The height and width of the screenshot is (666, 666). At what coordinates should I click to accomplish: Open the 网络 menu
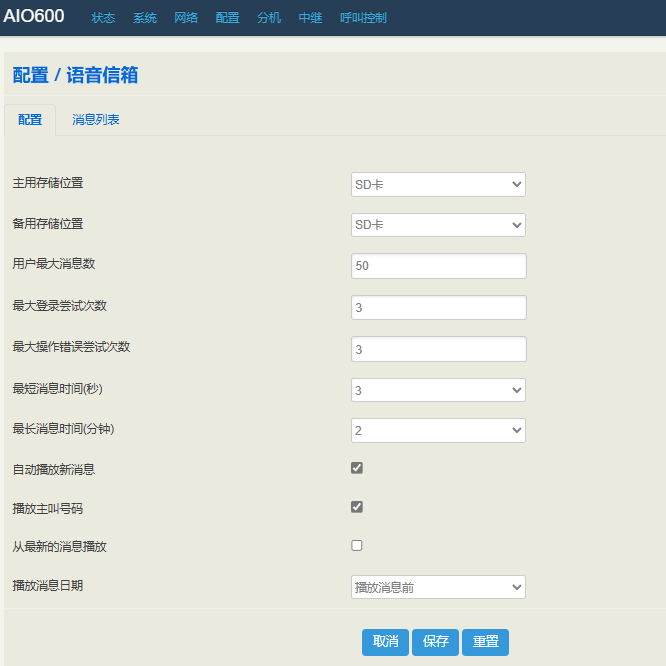click(186, 18)
